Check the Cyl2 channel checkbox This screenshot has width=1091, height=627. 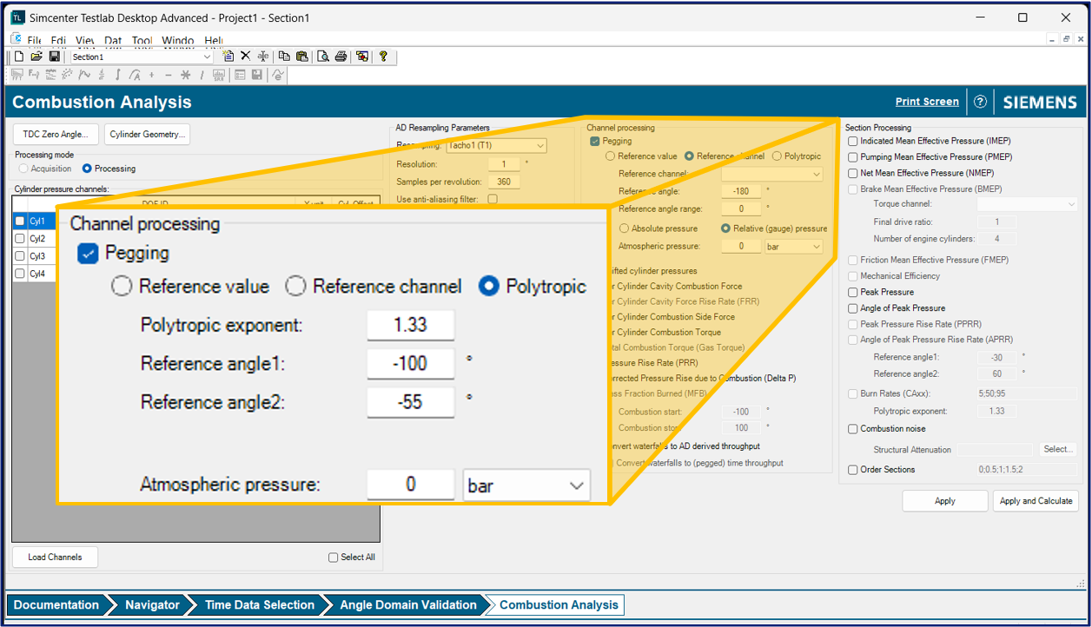click(19, 238)
